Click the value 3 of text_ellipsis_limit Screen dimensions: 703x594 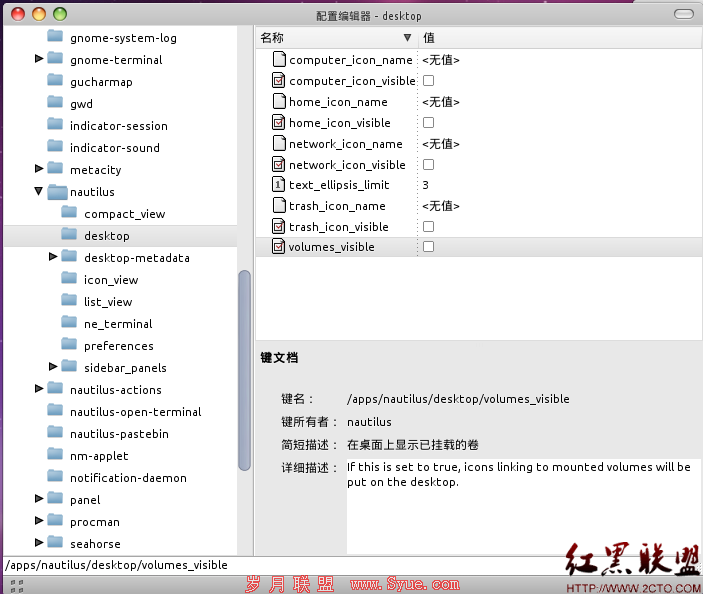(x=425, y=185)
